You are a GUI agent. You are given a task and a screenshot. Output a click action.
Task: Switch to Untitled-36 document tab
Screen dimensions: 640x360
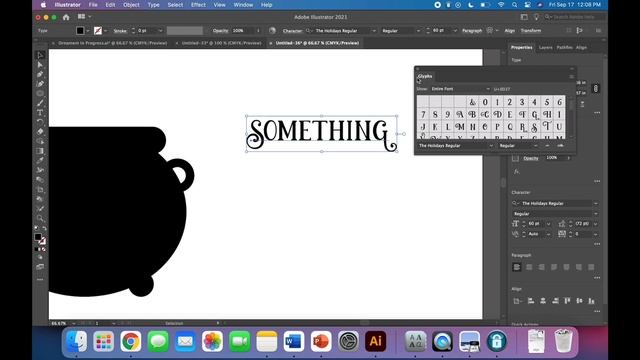coord(317,43)
